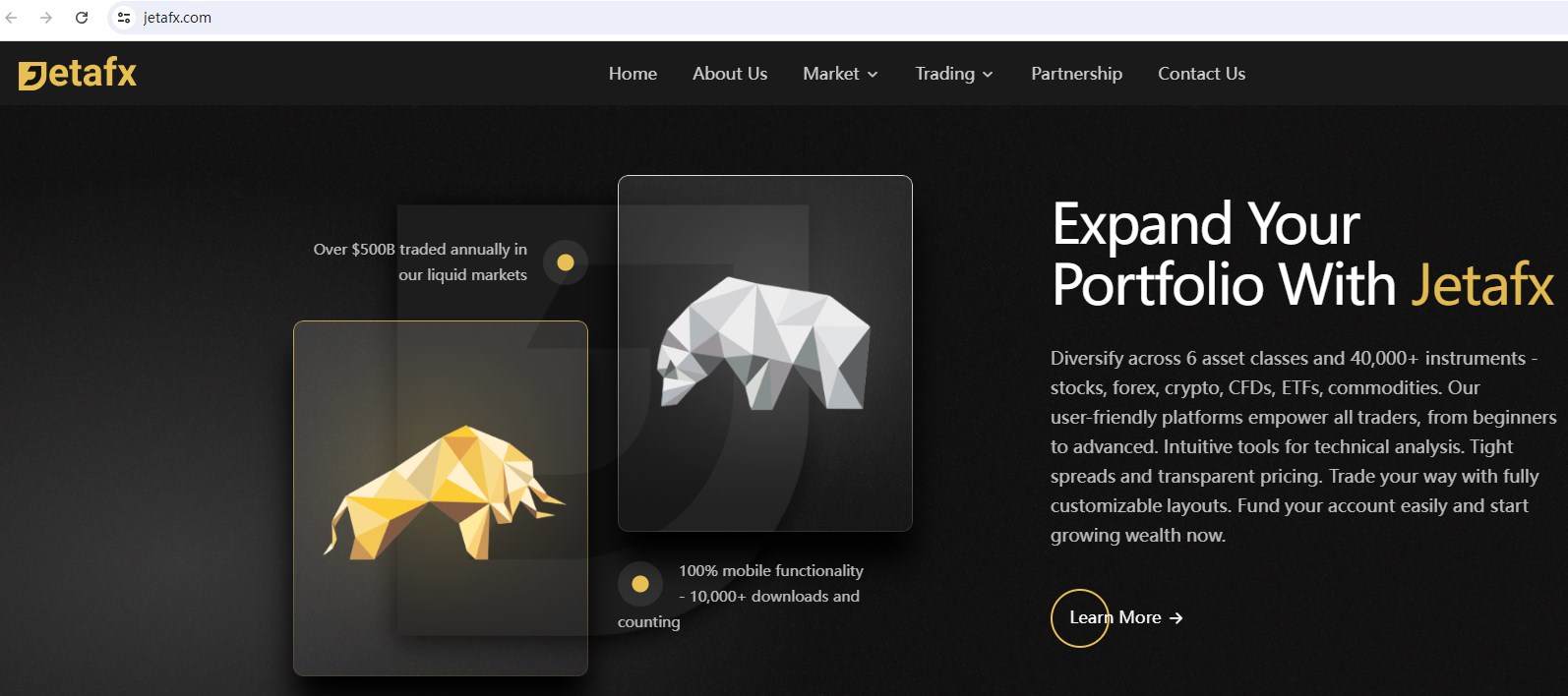Click the browser forward arrow
Image resolution: width=1568 pixels, height=696 pixels.
[x=45, y=18]
